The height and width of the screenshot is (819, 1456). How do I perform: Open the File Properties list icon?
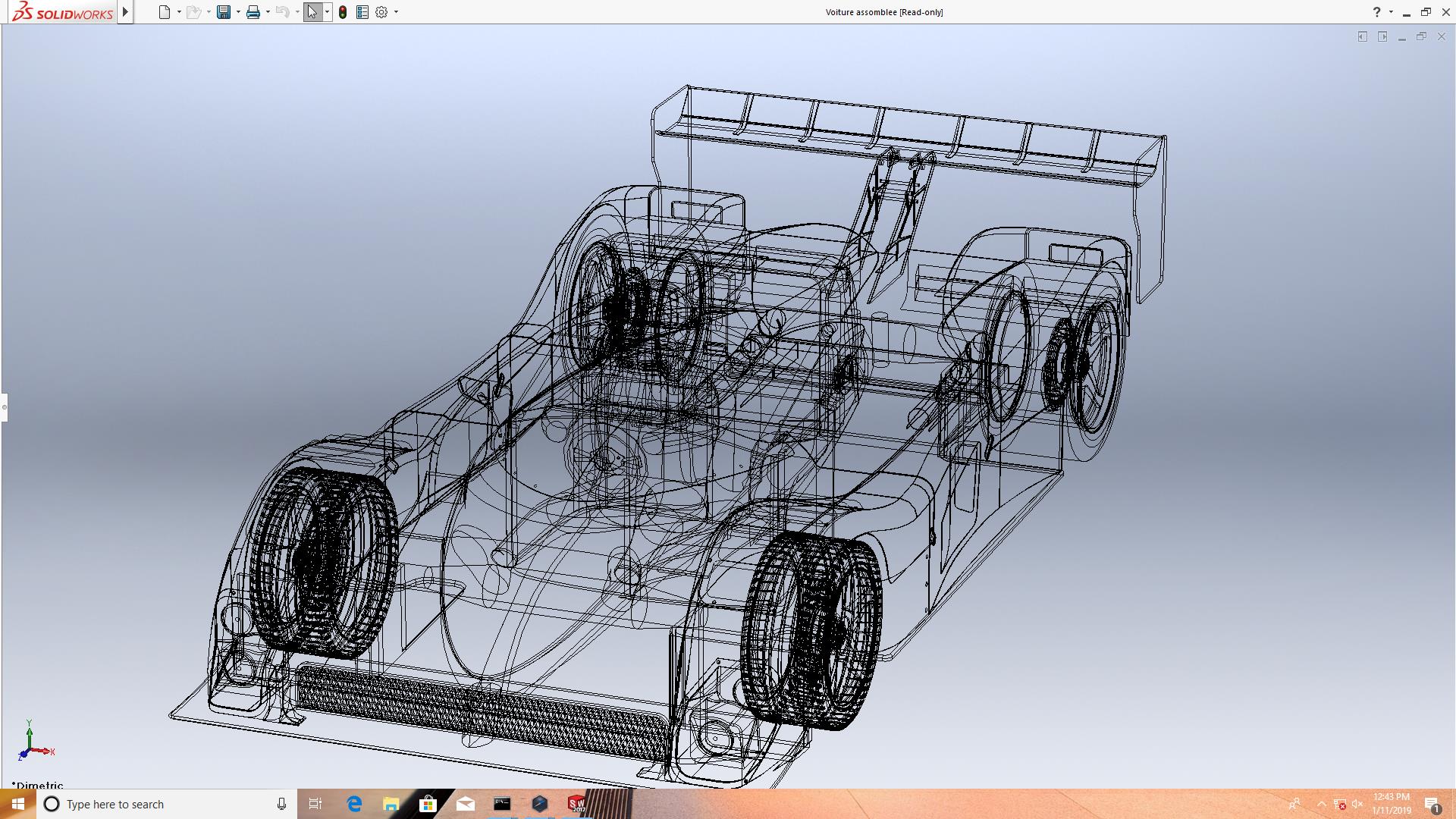point(362,12)
